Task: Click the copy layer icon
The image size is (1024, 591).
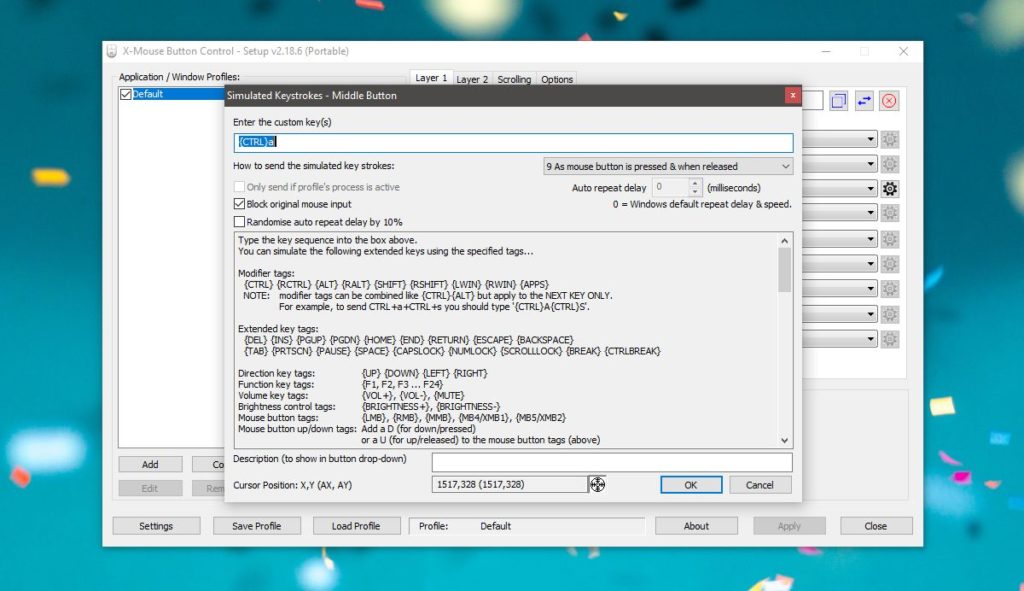Action: (x=838, y=101)
